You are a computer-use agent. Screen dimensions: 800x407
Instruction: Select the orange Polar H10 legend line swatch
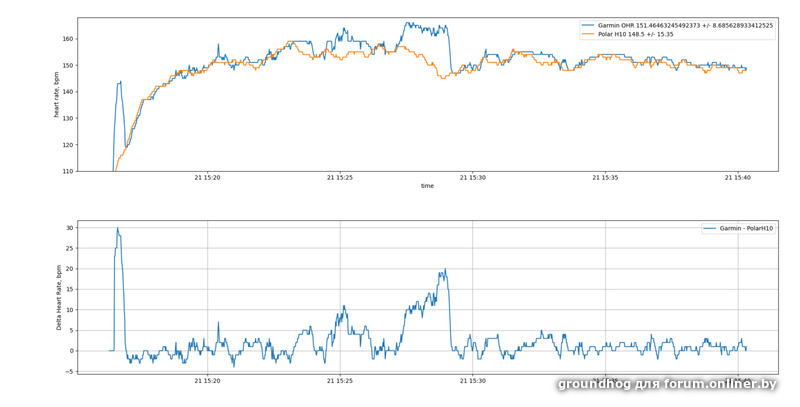tap(588, 34)
